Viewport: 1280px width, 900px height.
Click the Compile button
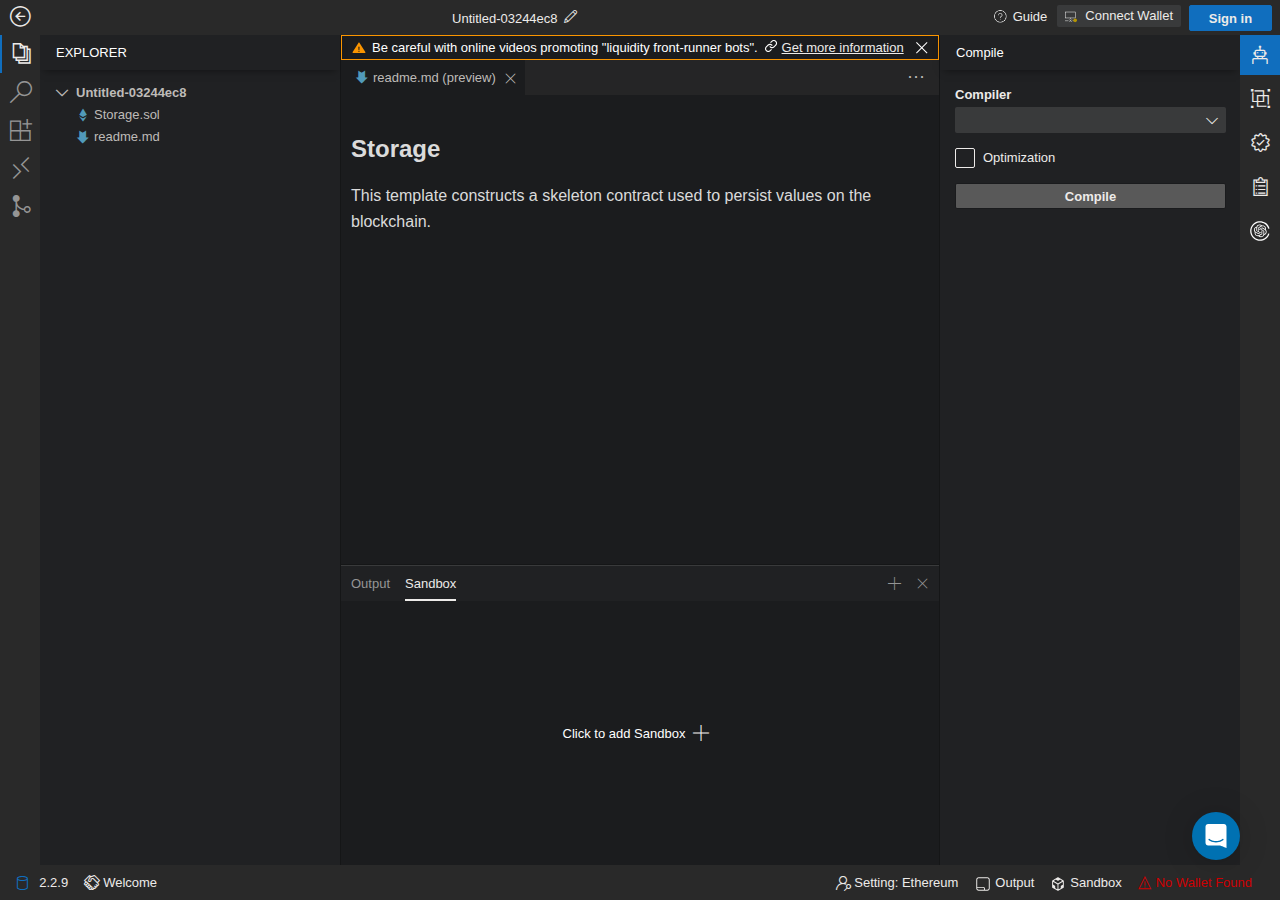point(1090,196)
